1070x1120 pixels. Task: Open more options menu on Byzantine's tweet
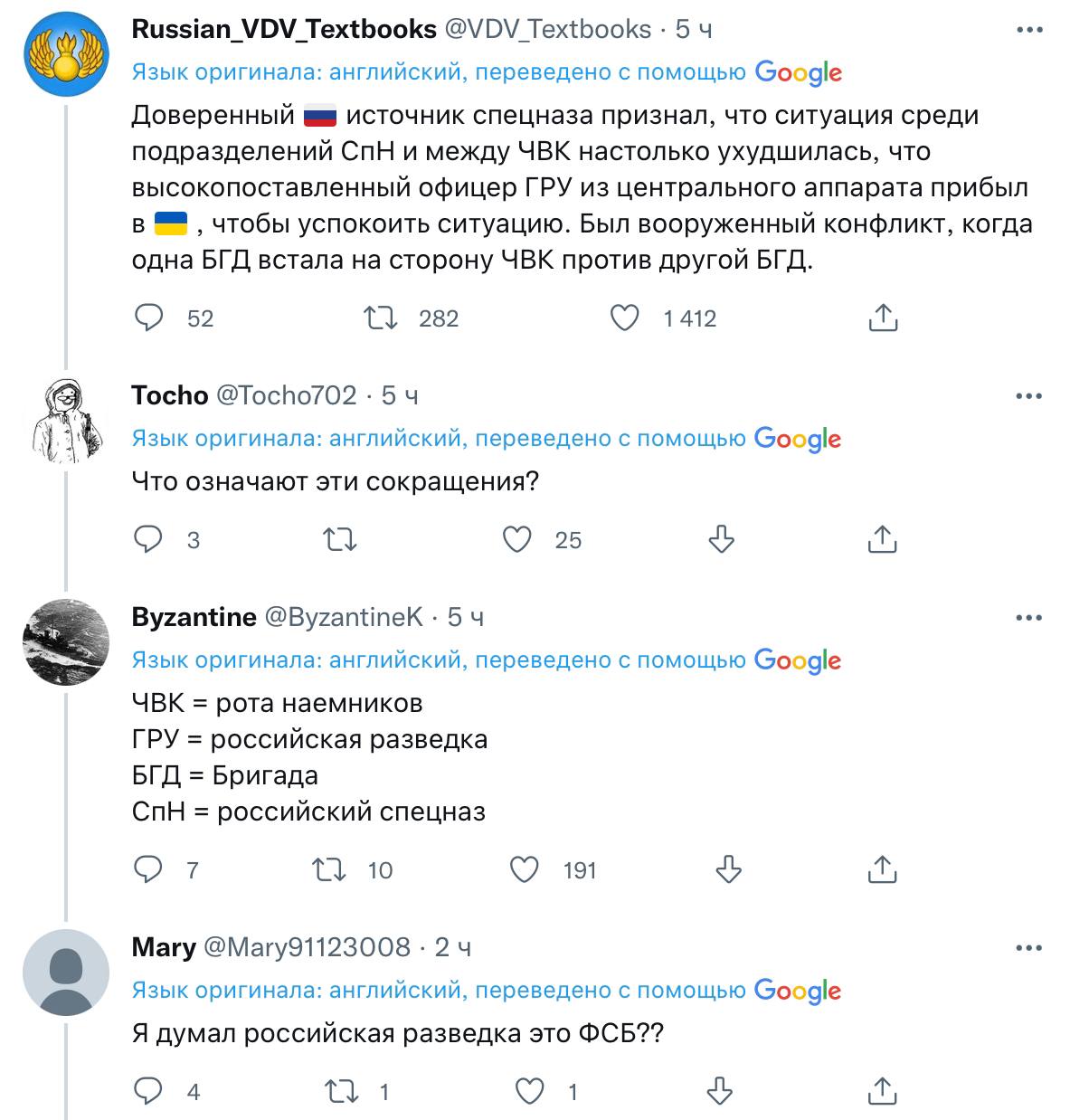click(1029, 618)
